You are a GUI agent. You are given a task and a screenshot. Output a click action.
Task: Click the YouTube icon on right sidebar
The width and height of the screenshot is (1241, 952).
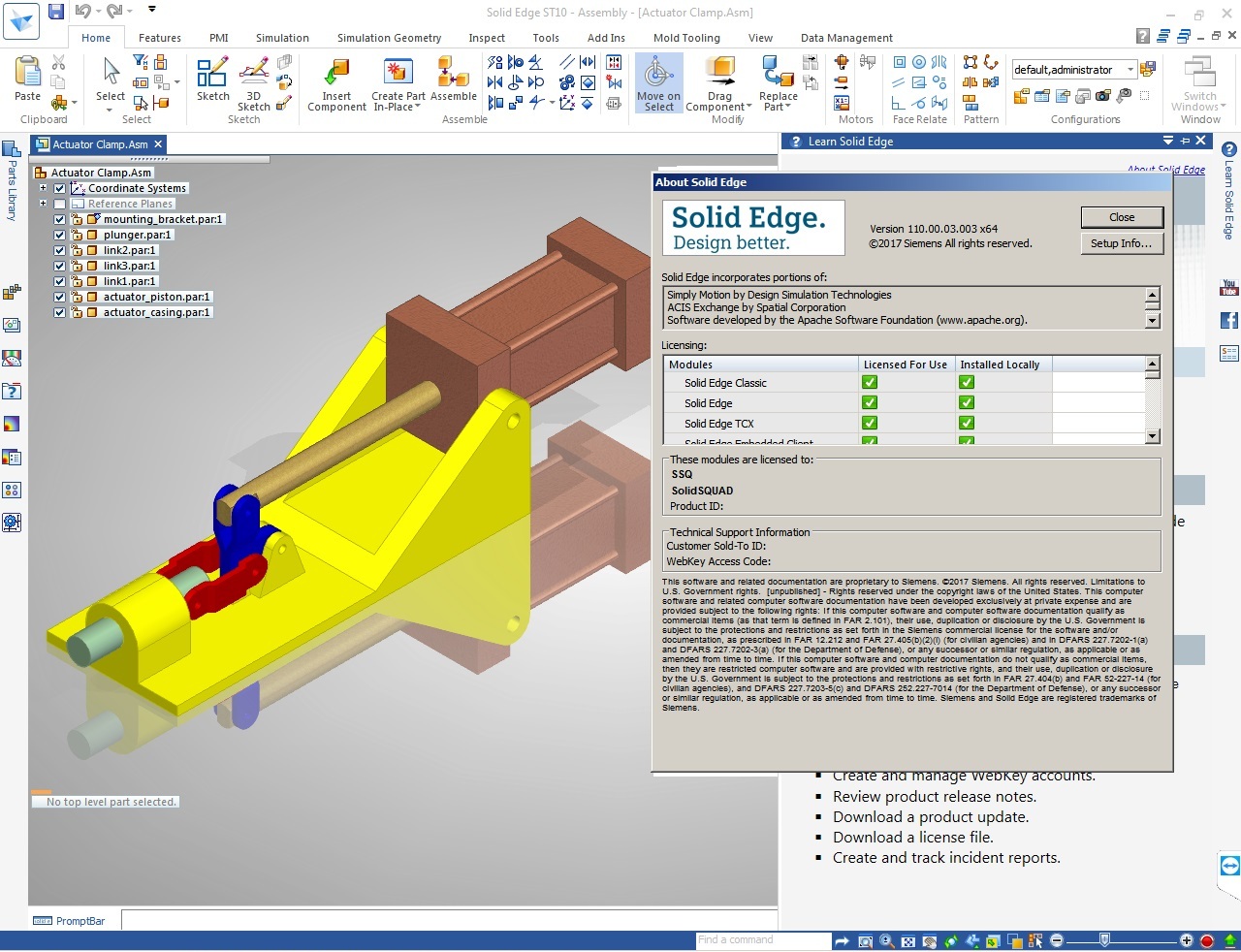pyautogui.click(x=1229, y=288)
